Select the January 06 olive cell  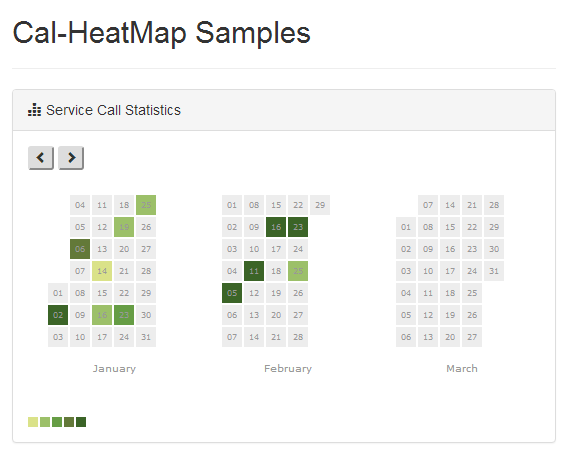pos(80,249)
